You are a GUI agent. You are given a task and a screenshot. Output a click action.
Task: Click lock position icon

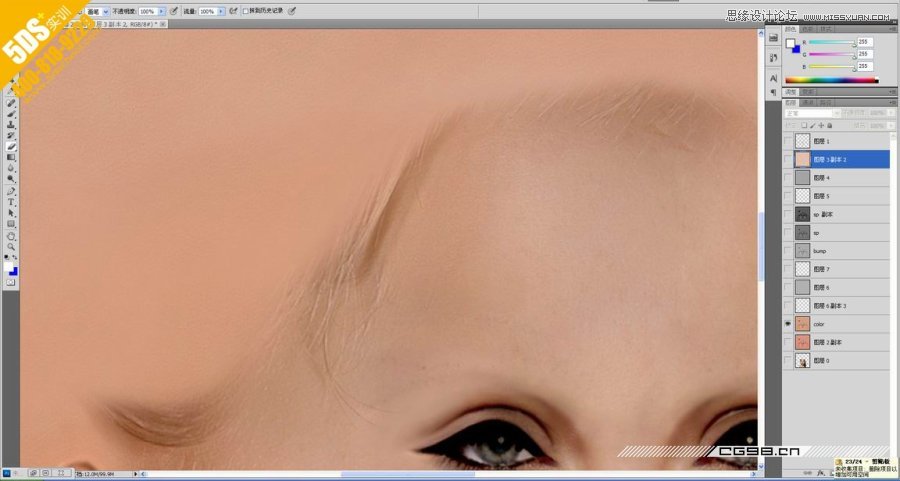(x=821, y=125)
